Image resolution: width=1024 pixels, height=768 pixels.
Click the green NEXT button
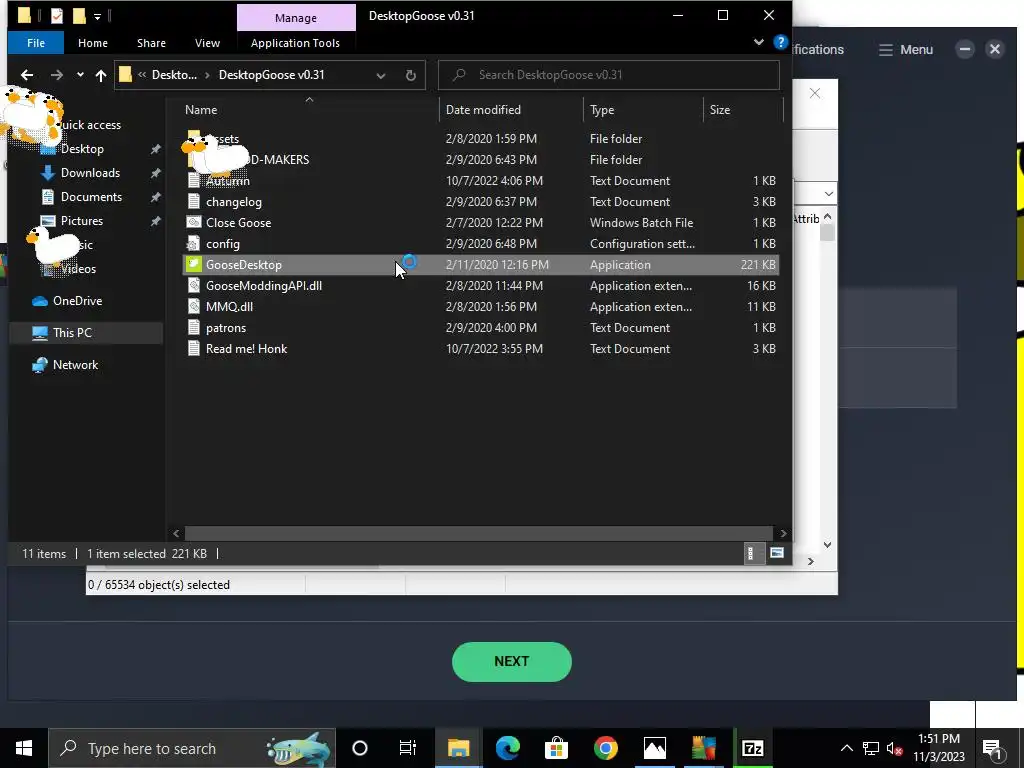511,662
